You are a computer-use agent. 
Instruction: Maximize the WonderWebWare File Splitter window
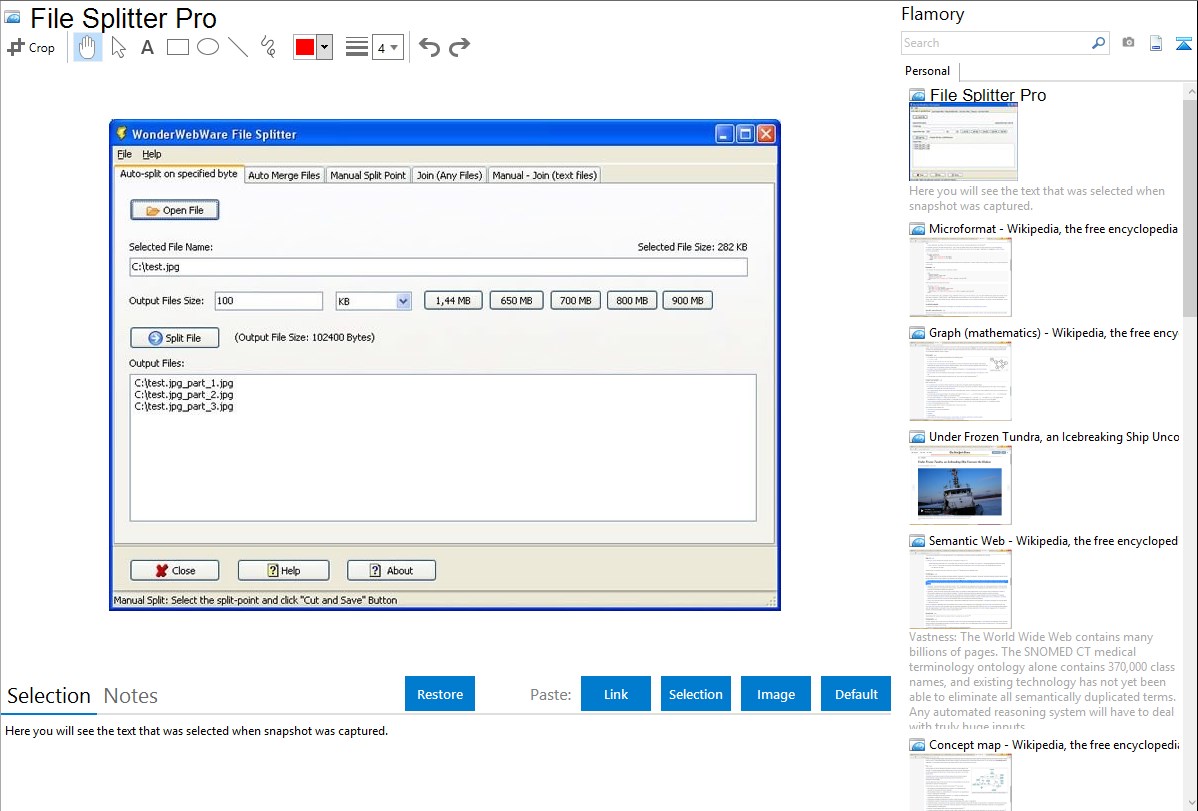pos(745,135)
